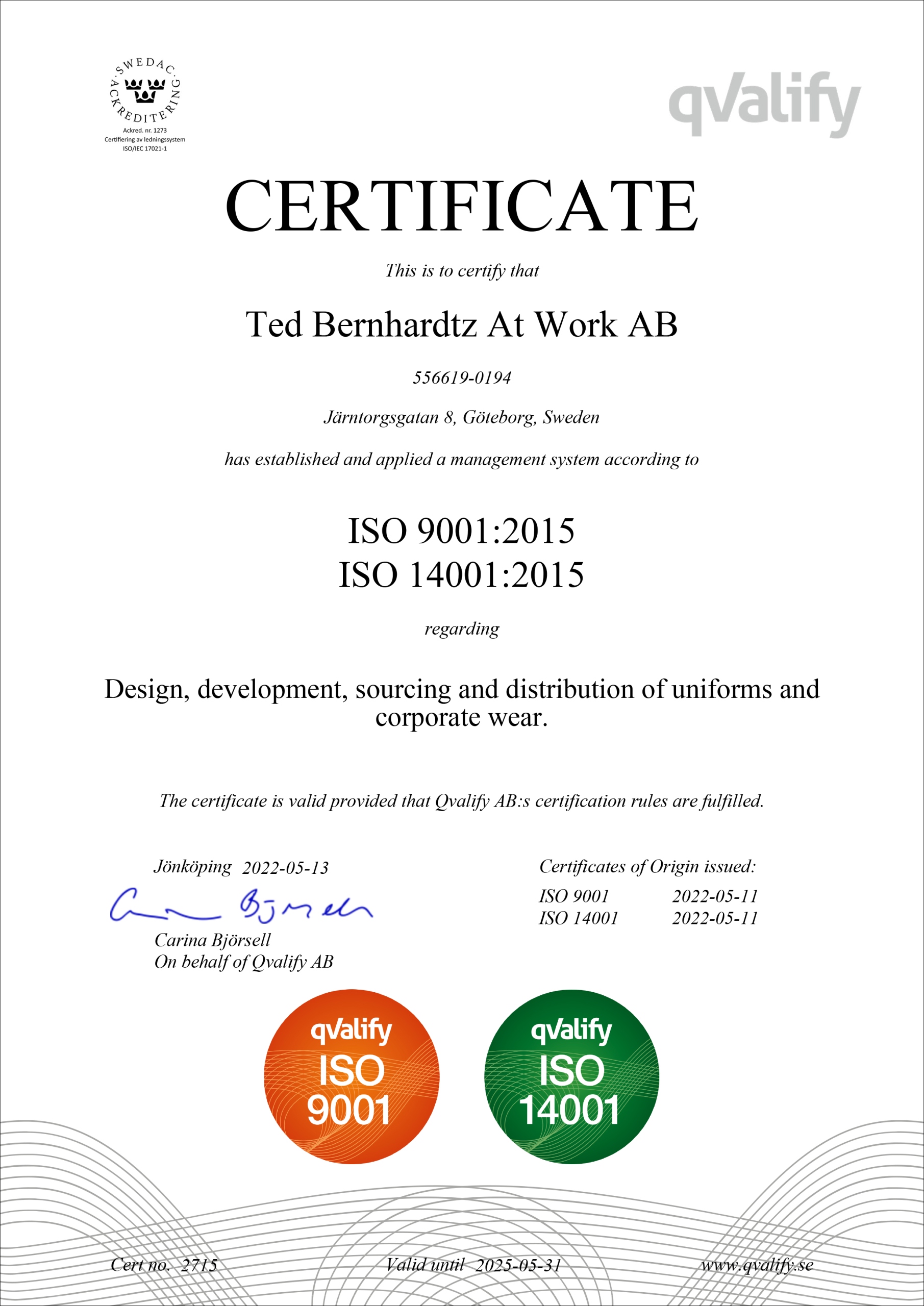Open the www.qvalify.se link

tap(757, 1265)
